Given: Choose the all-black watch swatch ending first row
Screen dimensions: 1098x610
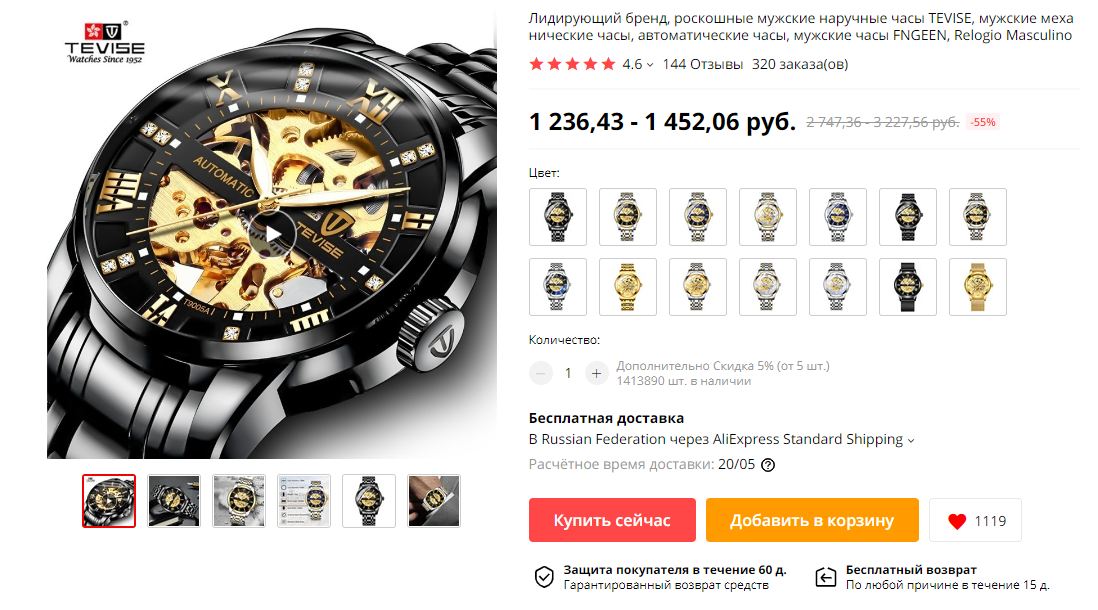Looking at the screenshot, I should [x=908, y=217].
